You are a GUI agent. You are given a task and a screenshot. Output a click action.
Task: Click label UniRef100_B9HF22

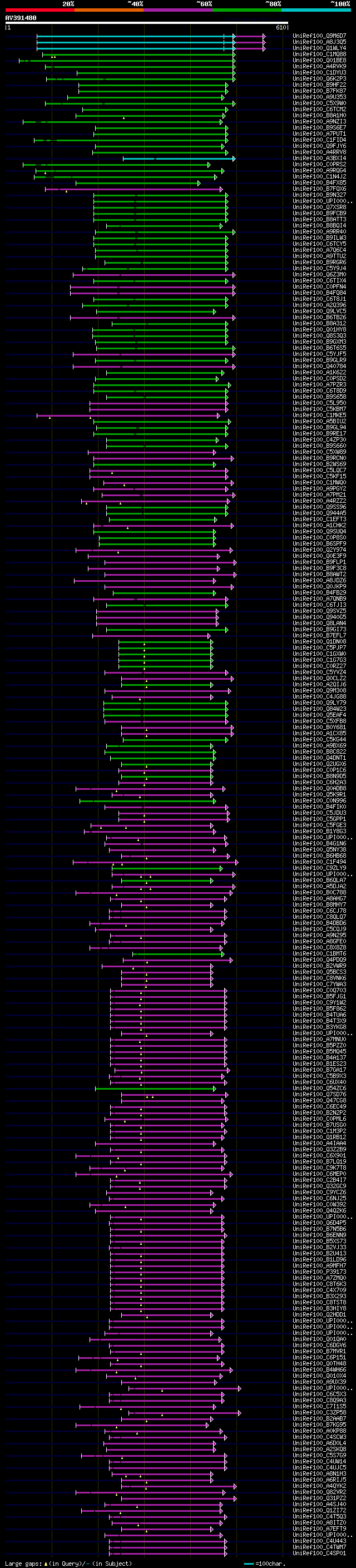(319, 85)
